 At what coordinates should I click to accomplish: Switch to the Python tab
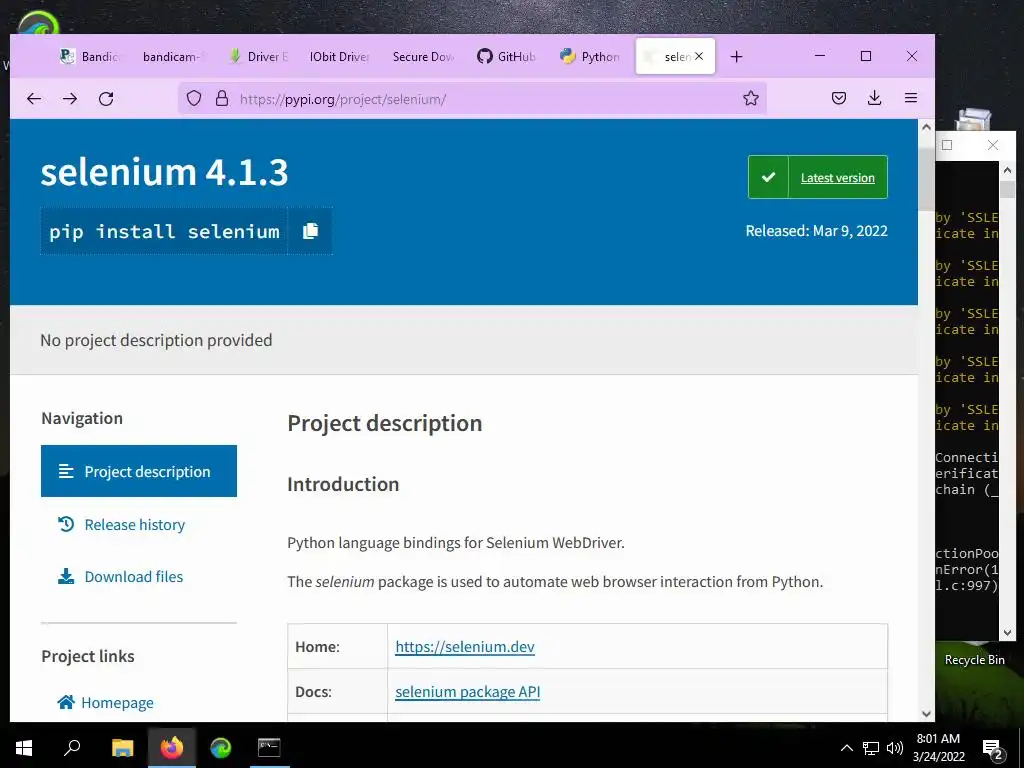(590, 57)
